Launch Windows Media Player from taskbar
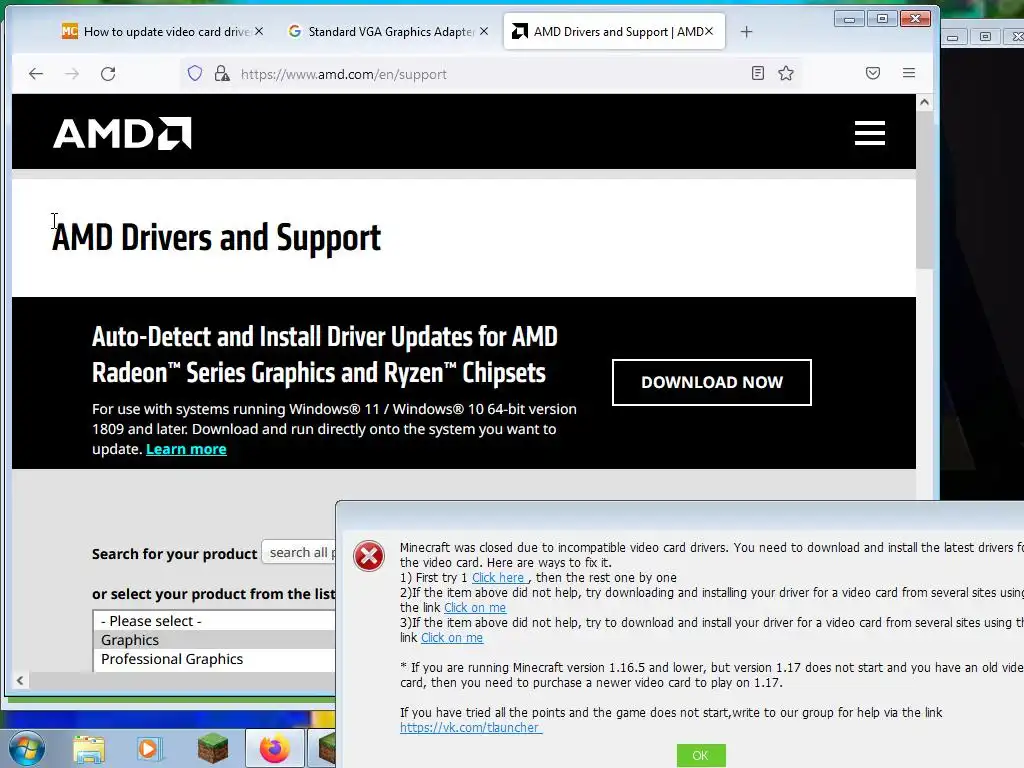This screenshot has height=768, width=1024. tap(149, 749)
